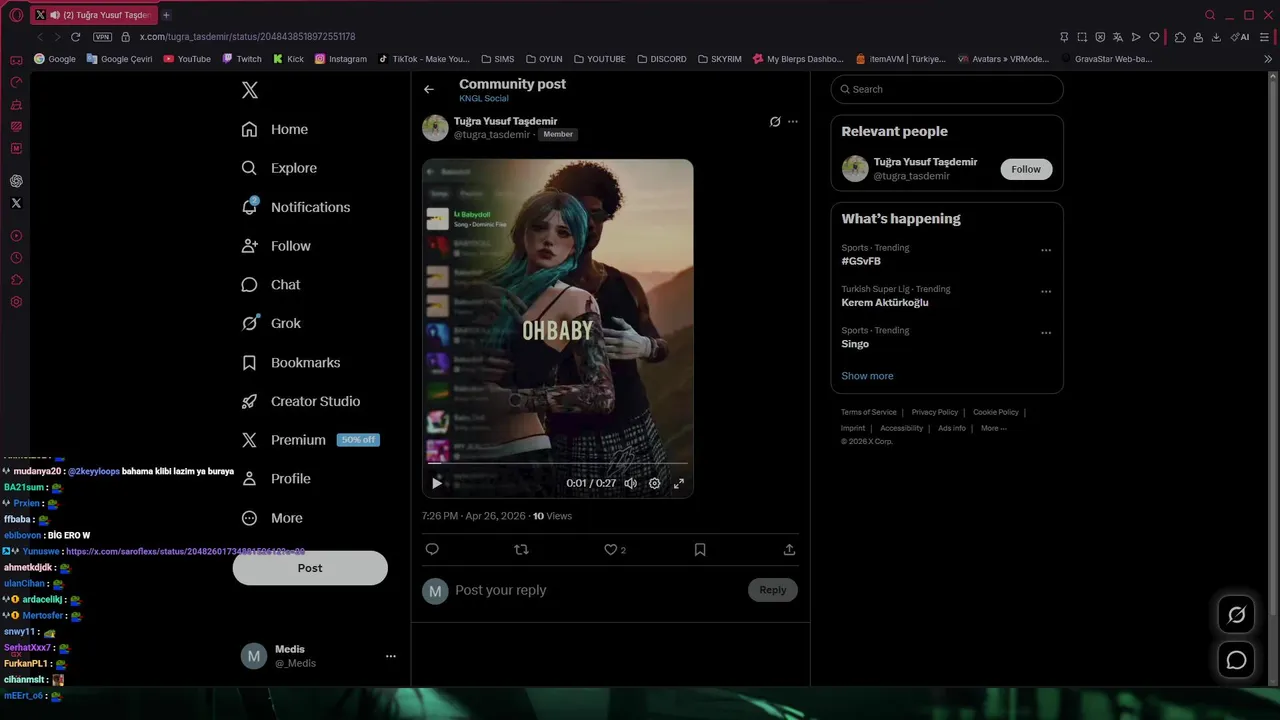Click the Post your reply field
The width and height of the screenshot is (1280, 720).
pos(598,590)
